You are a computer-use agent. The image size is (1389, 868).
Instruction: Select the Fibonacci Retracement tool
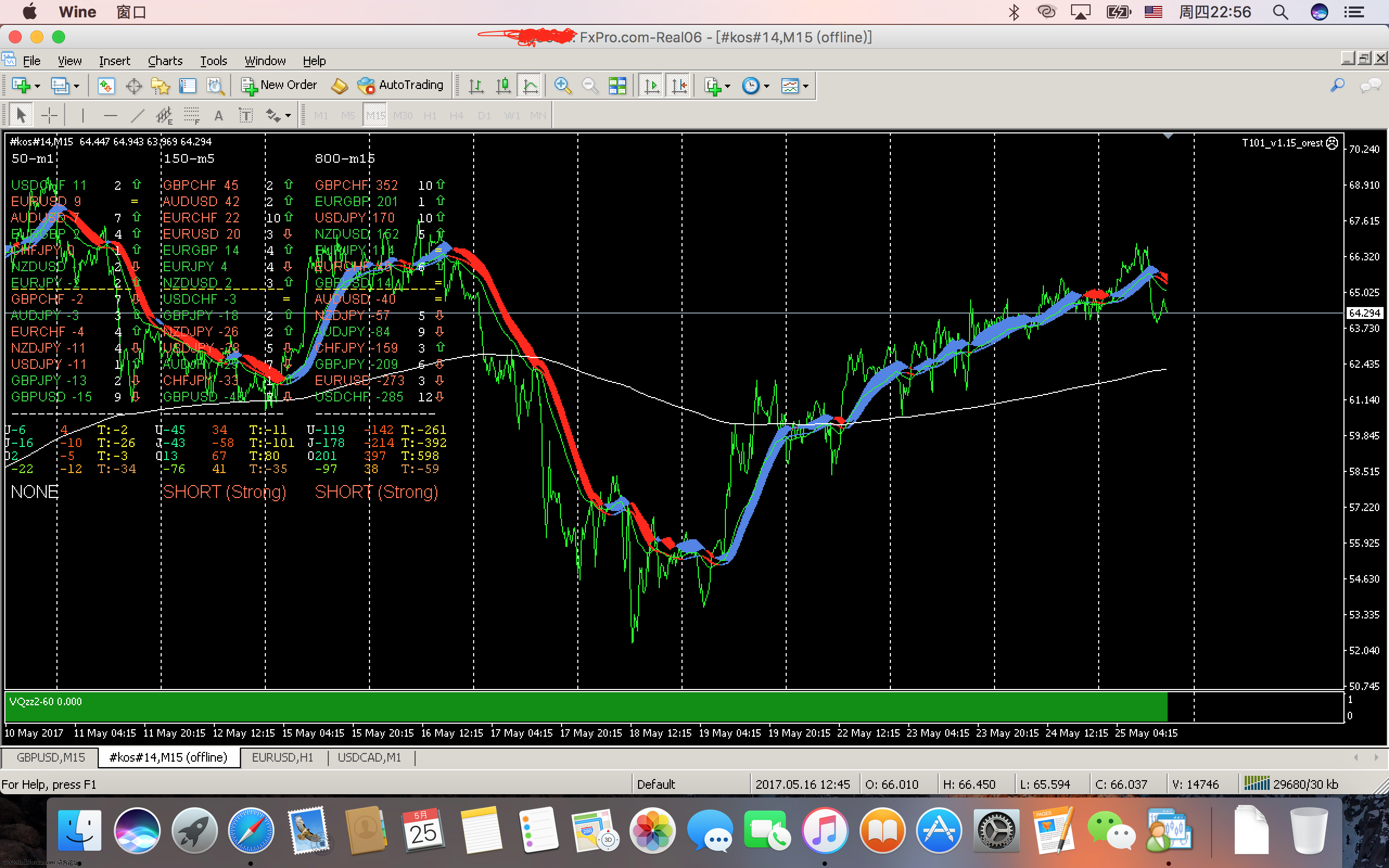(192, 116)
